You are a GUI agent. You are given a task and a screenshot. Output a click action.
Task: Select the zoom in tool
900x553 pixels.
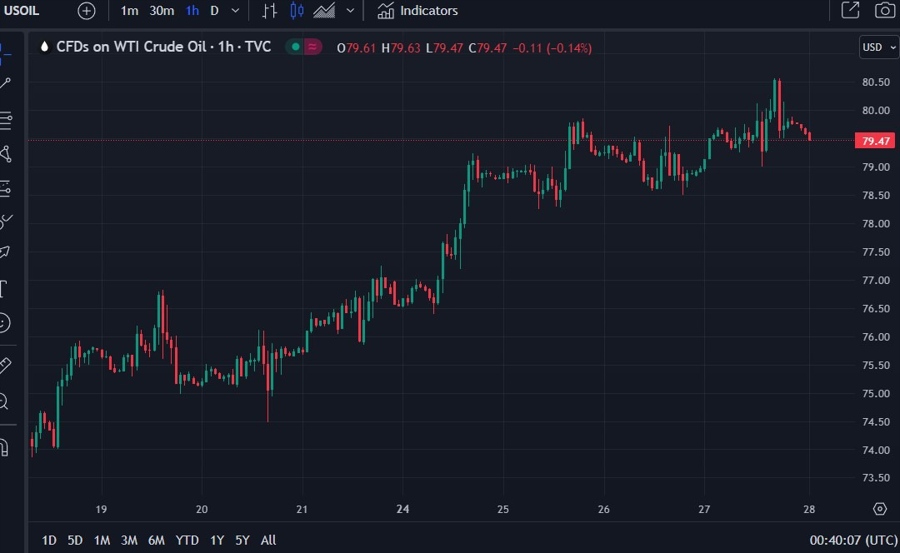(x=5, y=401)
